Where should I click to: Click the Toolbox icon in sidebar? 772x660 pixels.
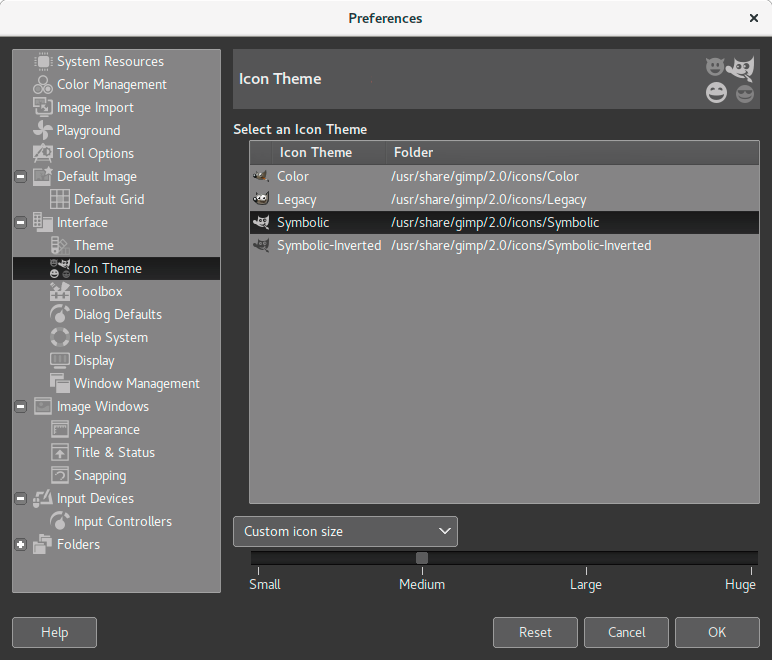(60, 292)
